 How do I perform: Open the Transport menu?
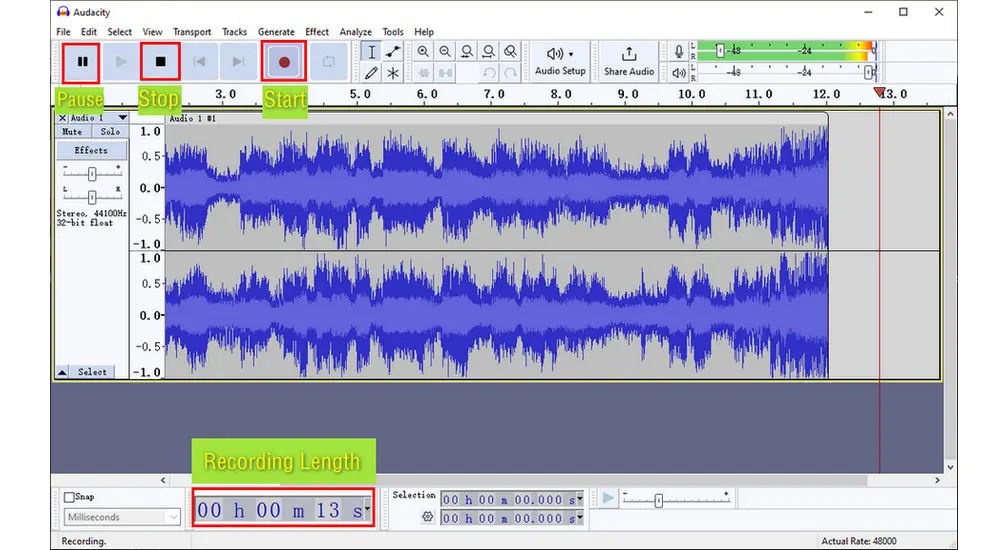click(x=192, y=32)
